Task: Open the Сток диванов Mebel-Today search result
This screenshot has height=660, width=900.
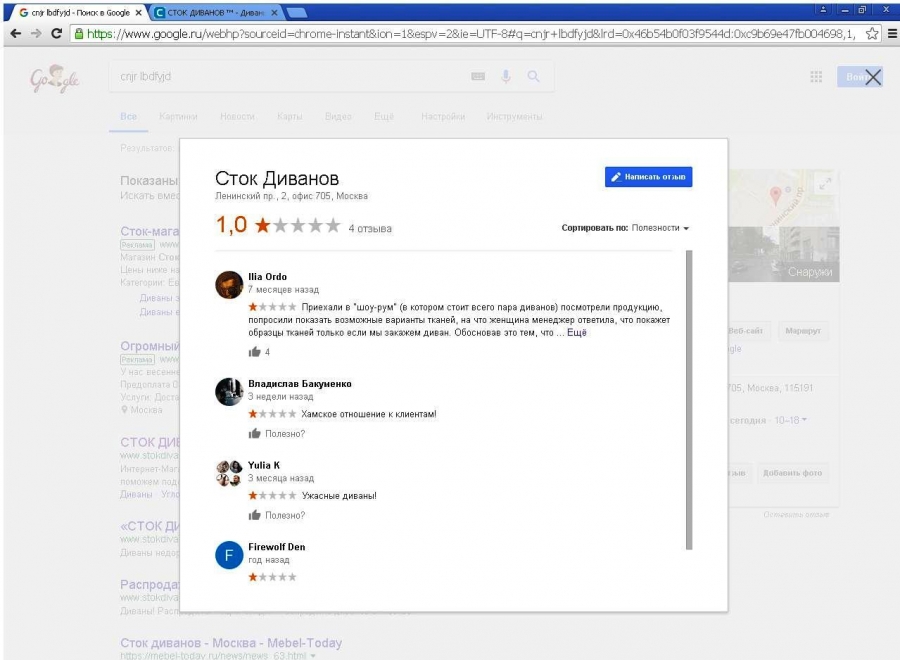Action: click(231, 643)
